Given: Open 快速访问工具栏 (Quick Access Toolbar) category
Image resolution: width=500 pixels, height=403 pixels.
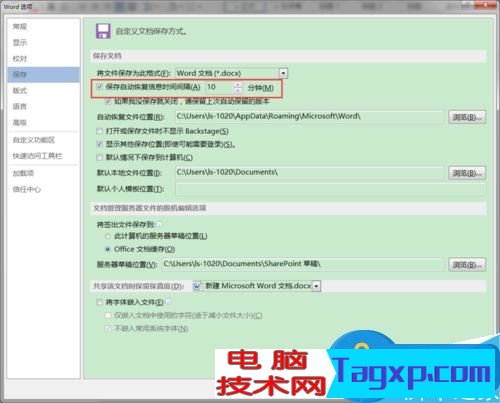Looking at the screenshot, I should (x=37, y=156).
